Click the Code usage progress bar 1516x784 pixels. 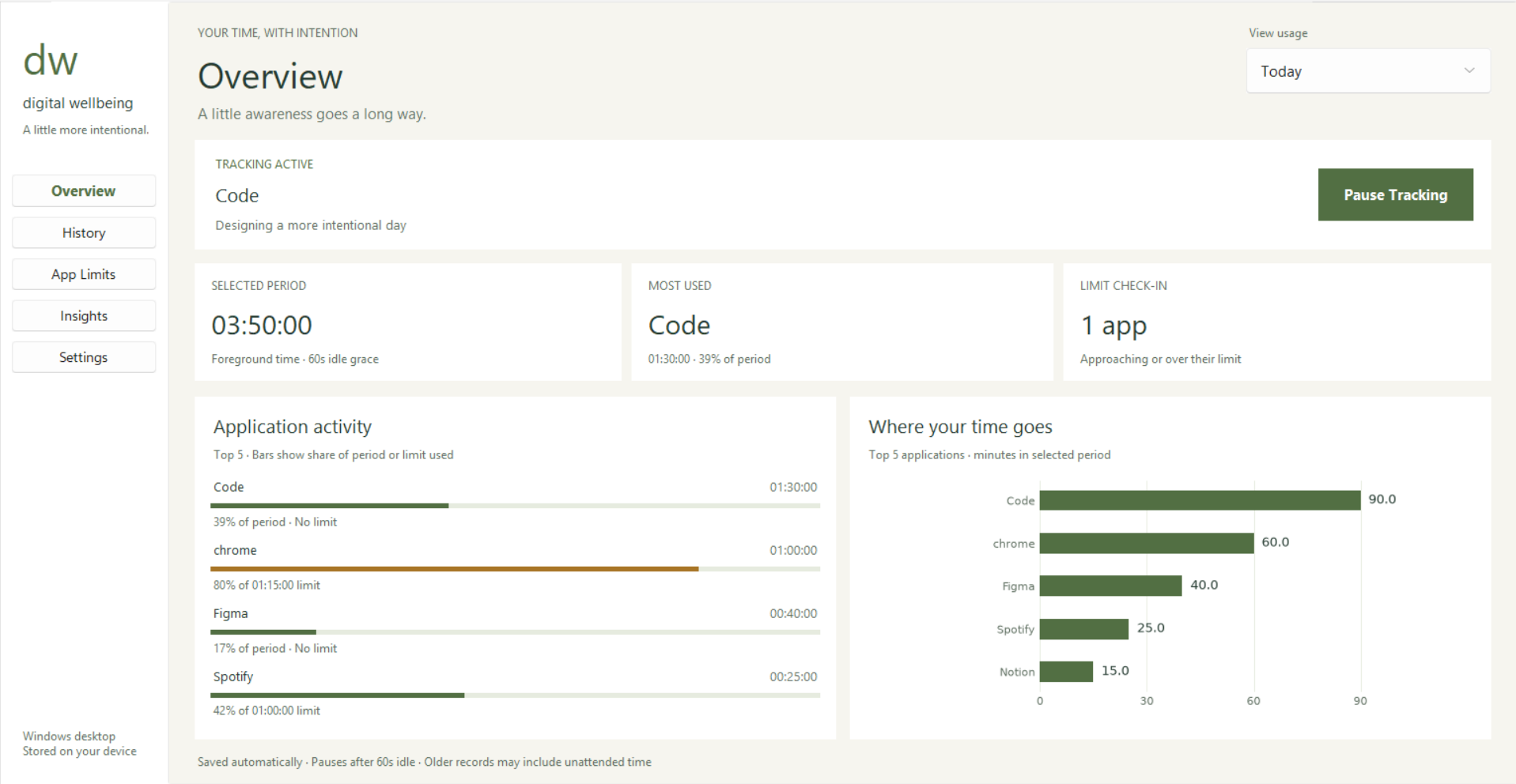tap(515, 506)
